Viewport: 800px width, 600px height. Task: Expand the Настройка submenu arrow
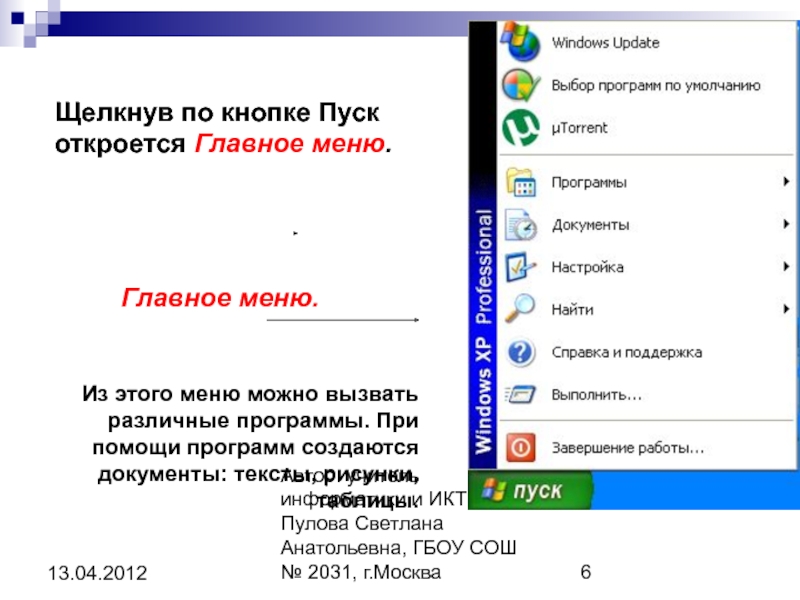tap(786, 266)
